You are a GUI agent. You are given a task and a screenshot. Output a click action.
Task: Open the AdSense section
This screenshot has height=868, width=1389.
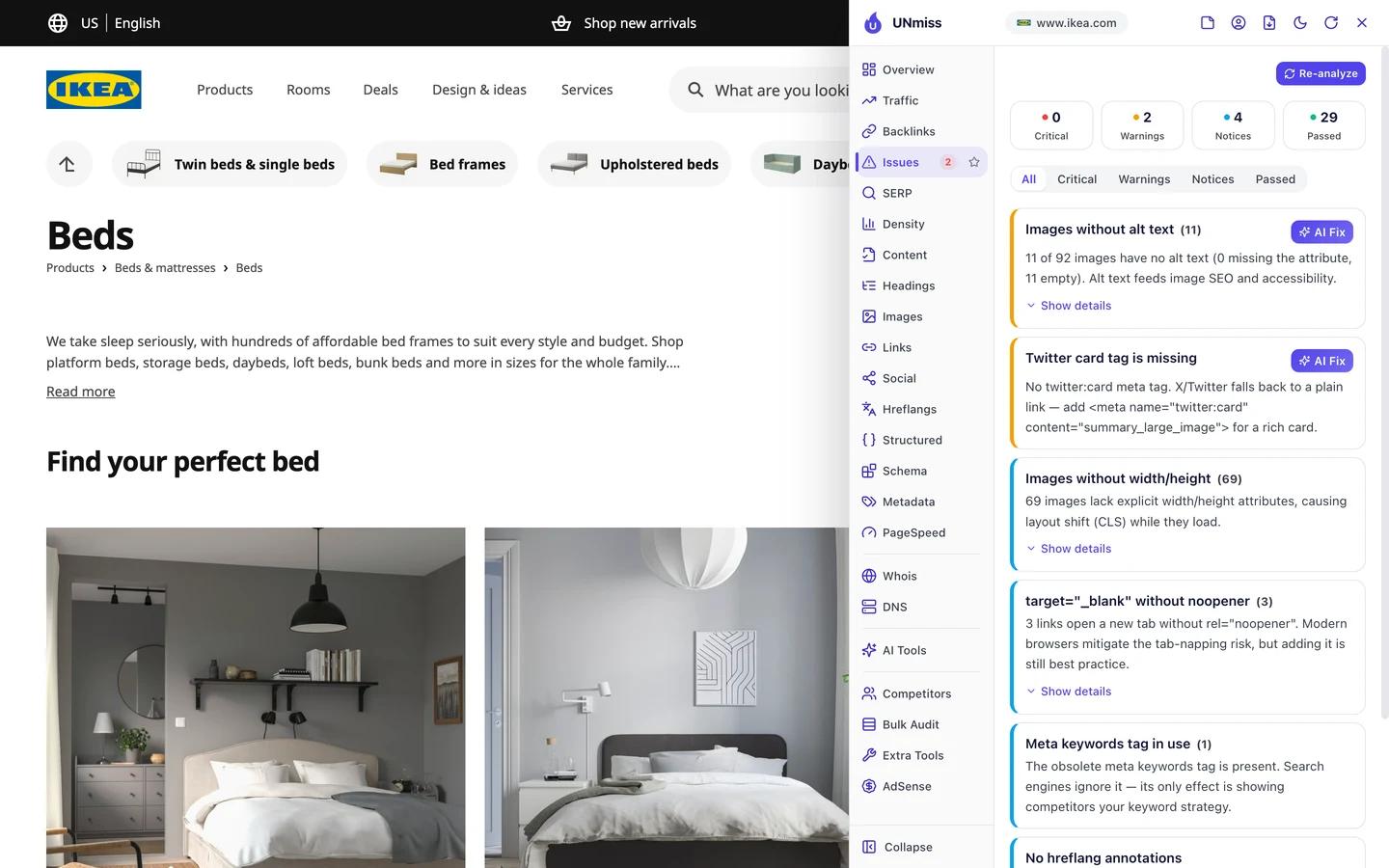point(921,786)
